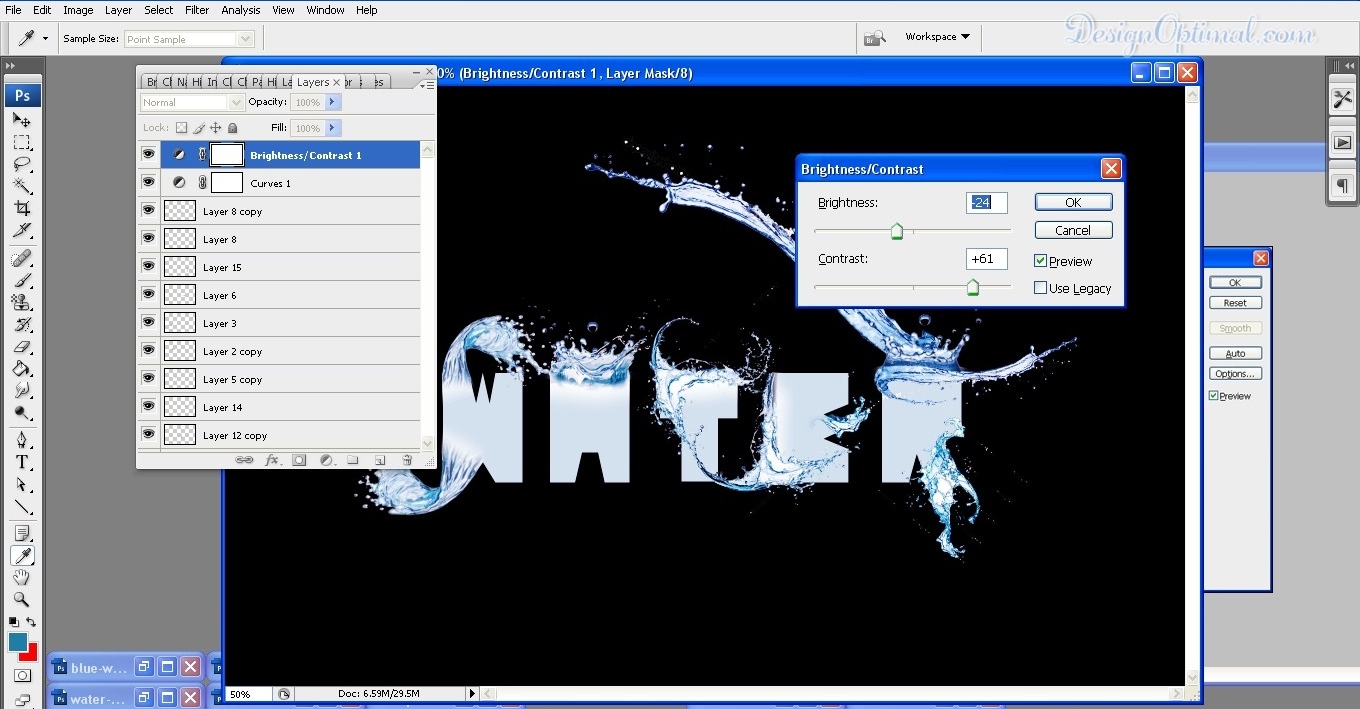Open the Eyedropper tool preset picker
This screenshot has width=1360, height=709.
click(46, 39)
